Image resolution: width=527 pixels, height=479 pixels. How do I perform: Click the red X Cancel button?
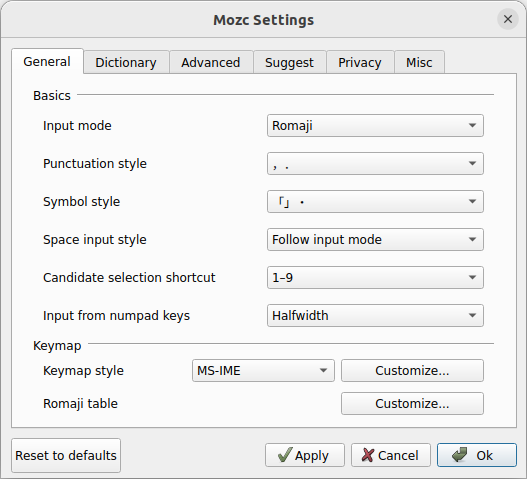[391, 455]
